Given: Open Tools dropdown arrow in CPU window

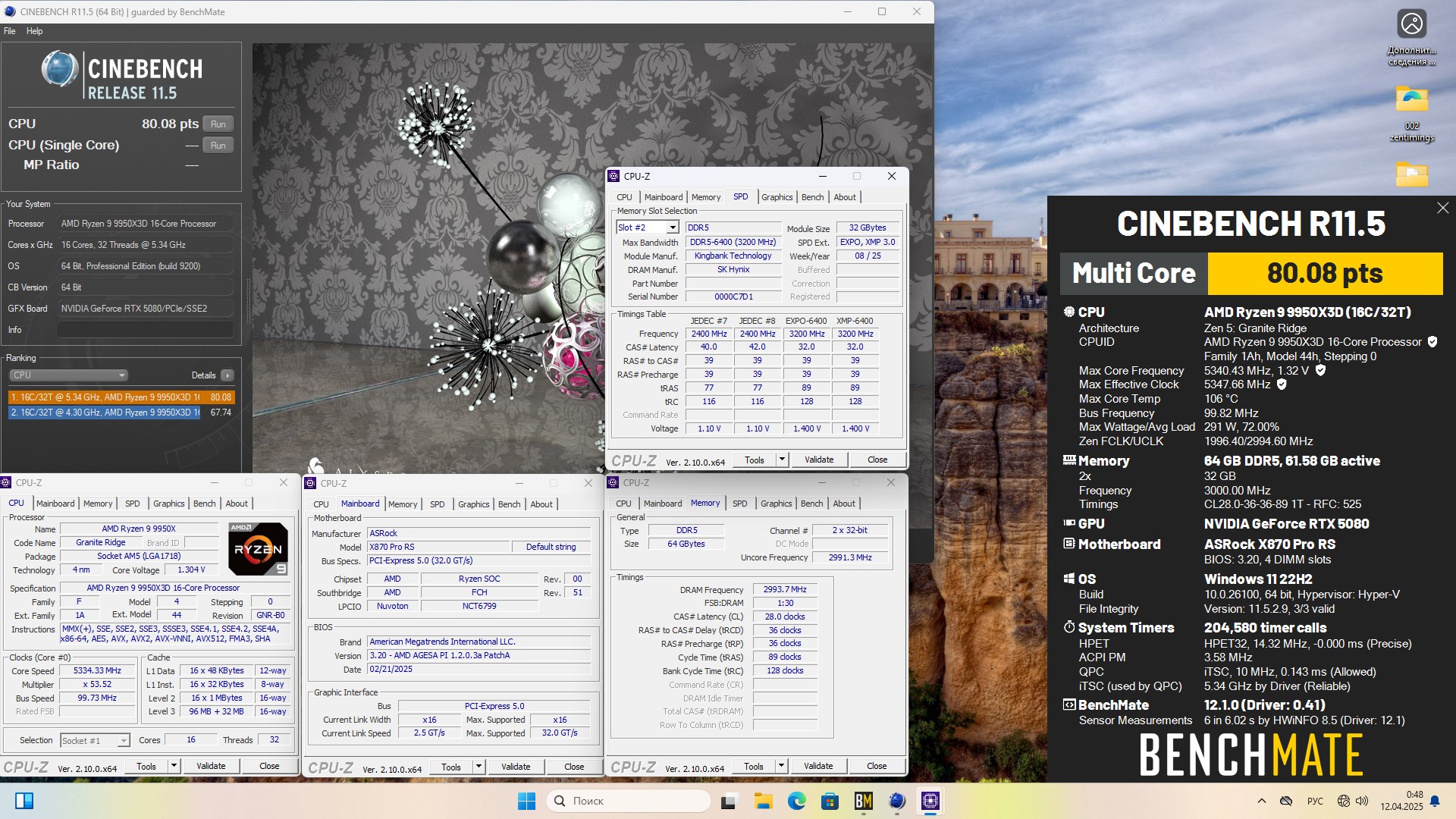Looking at the screenshot, I should pos(174,766).
